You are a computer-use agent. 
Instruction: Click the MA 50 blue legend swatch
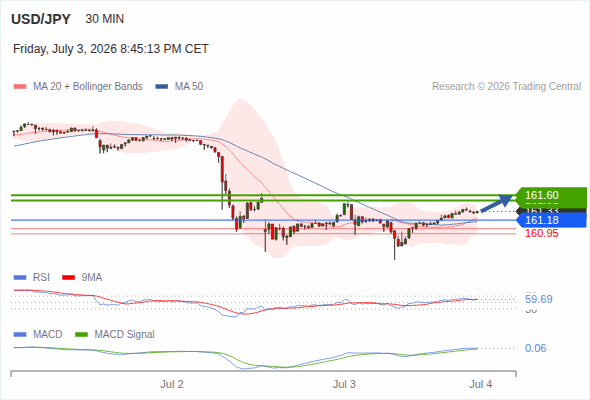point(161,87)
